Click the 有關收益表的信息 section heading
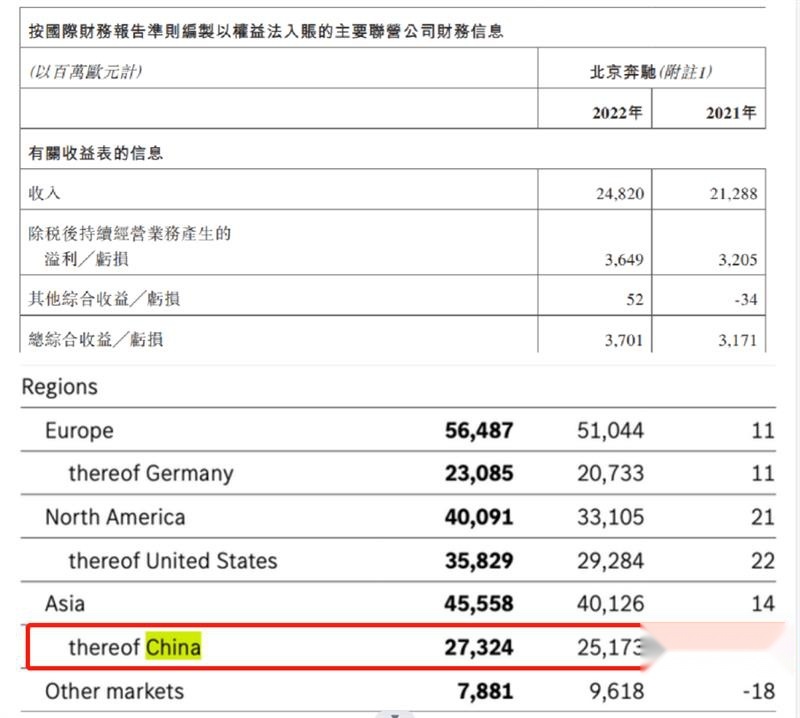 95,153
